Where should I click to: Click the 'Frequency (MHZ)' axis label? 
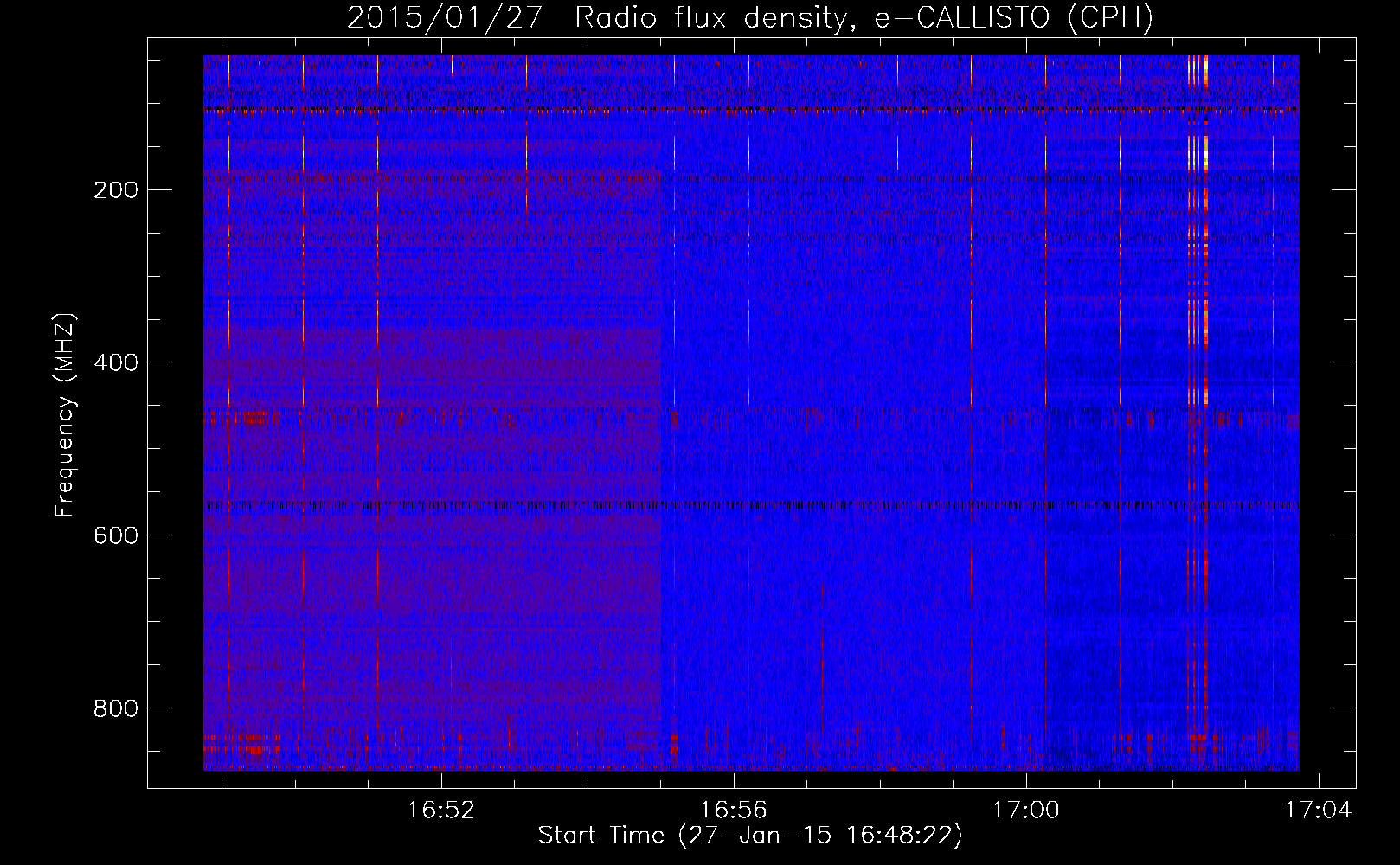(65, 414)
